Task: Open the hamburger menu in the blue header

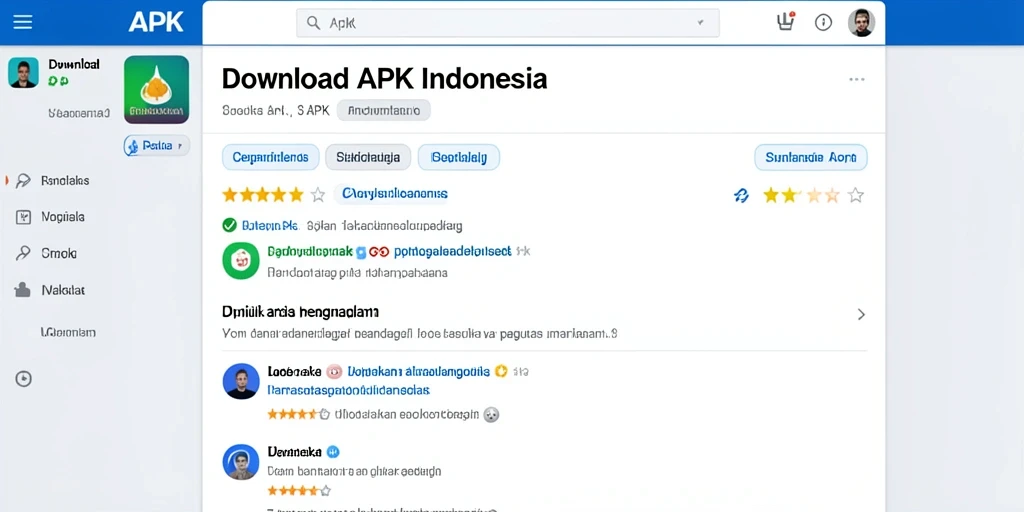Action: coord(23,22)
